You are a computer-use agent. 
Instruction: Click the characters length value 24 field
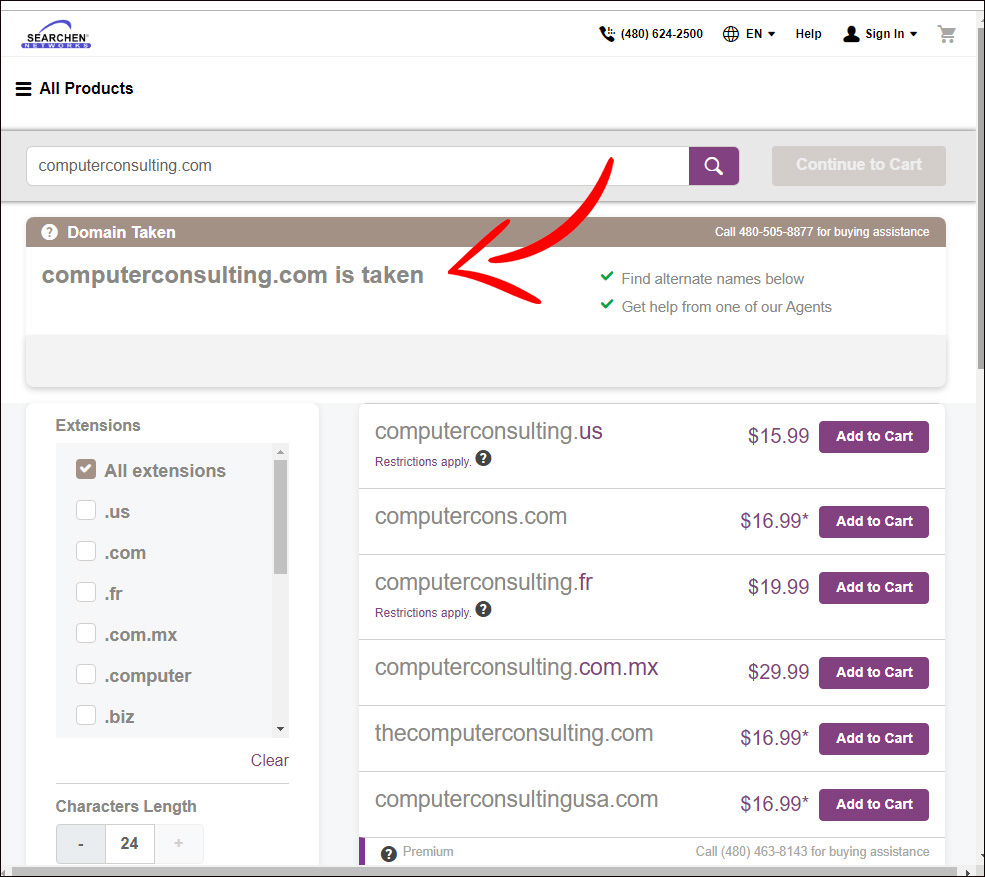click(x=129, y=843)
